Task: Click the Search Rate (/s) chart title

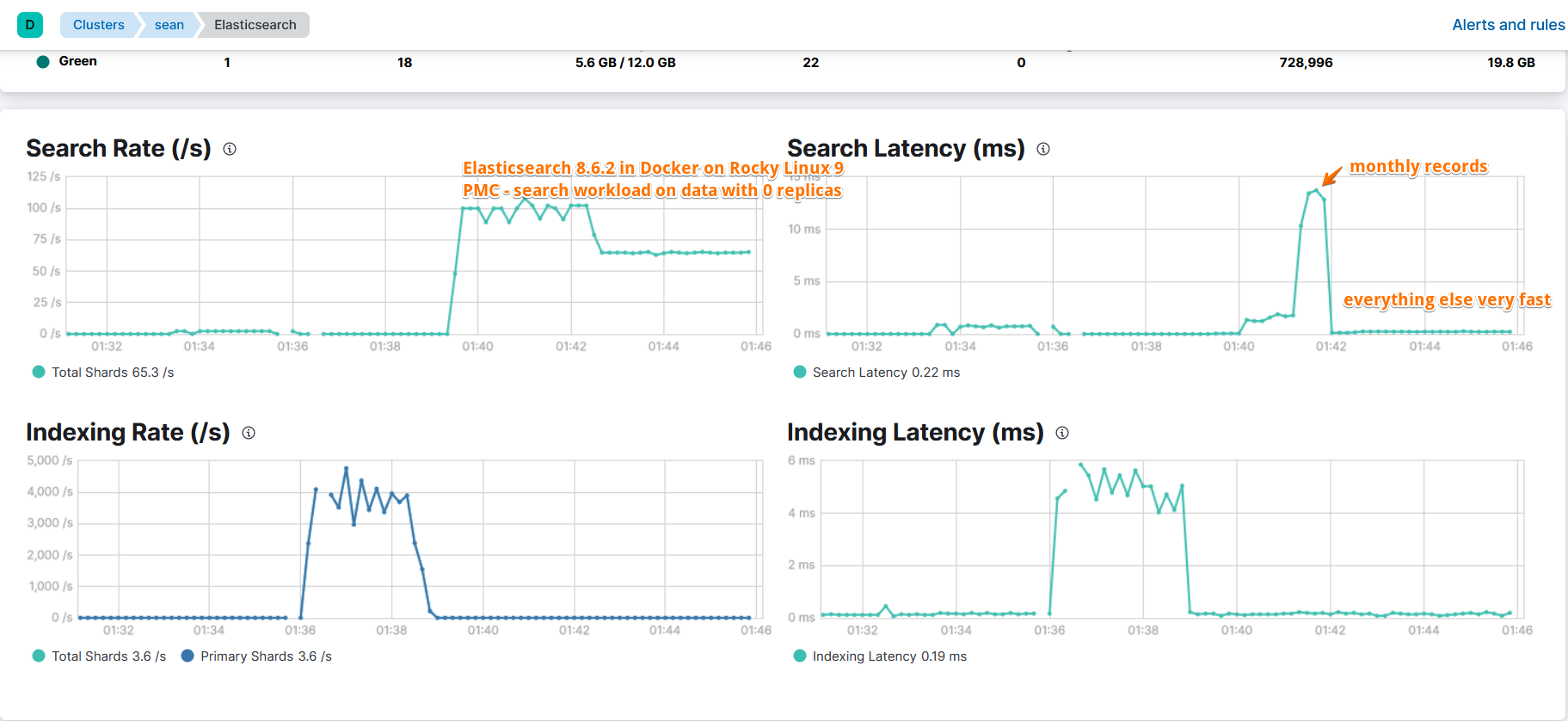Action: click(x=119, y=149)
